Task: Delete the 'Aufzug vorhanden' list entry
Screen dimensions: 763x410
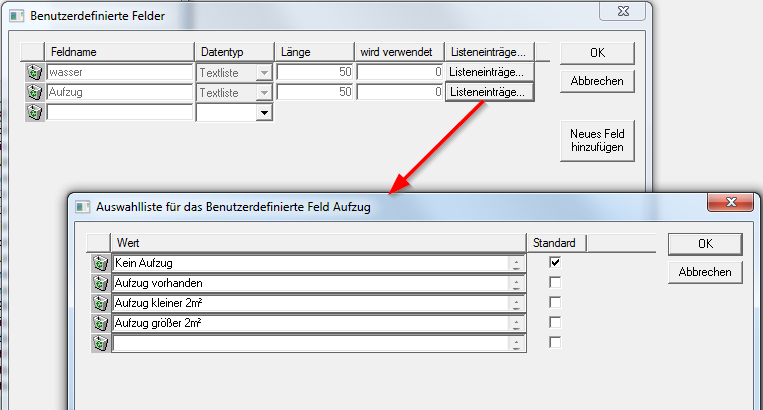Action: tap(100, 283)
